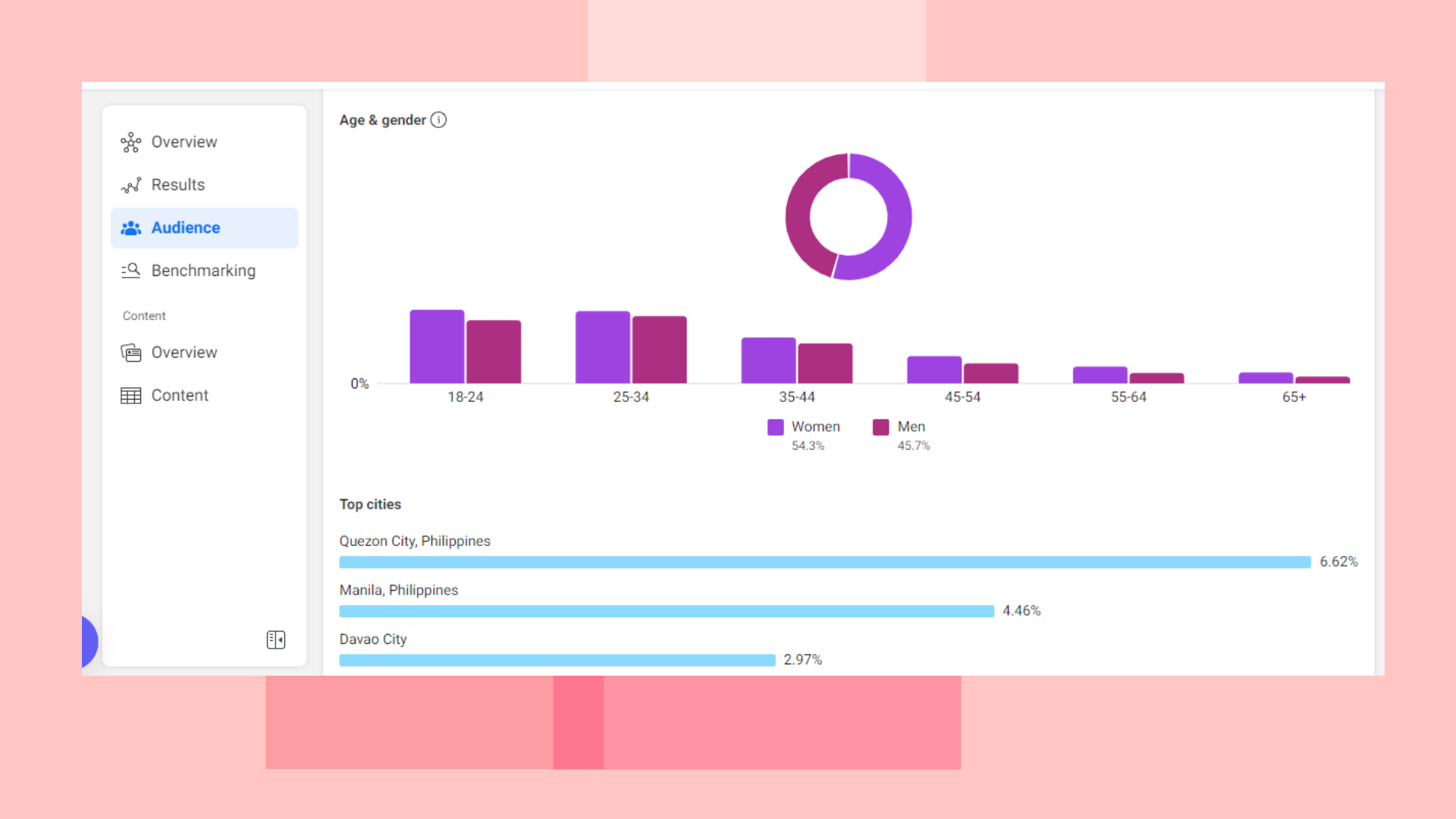The height and width of the screenshot is (819, 1456).
Task: Open the Content Overview item
Action: pos(204,353)
